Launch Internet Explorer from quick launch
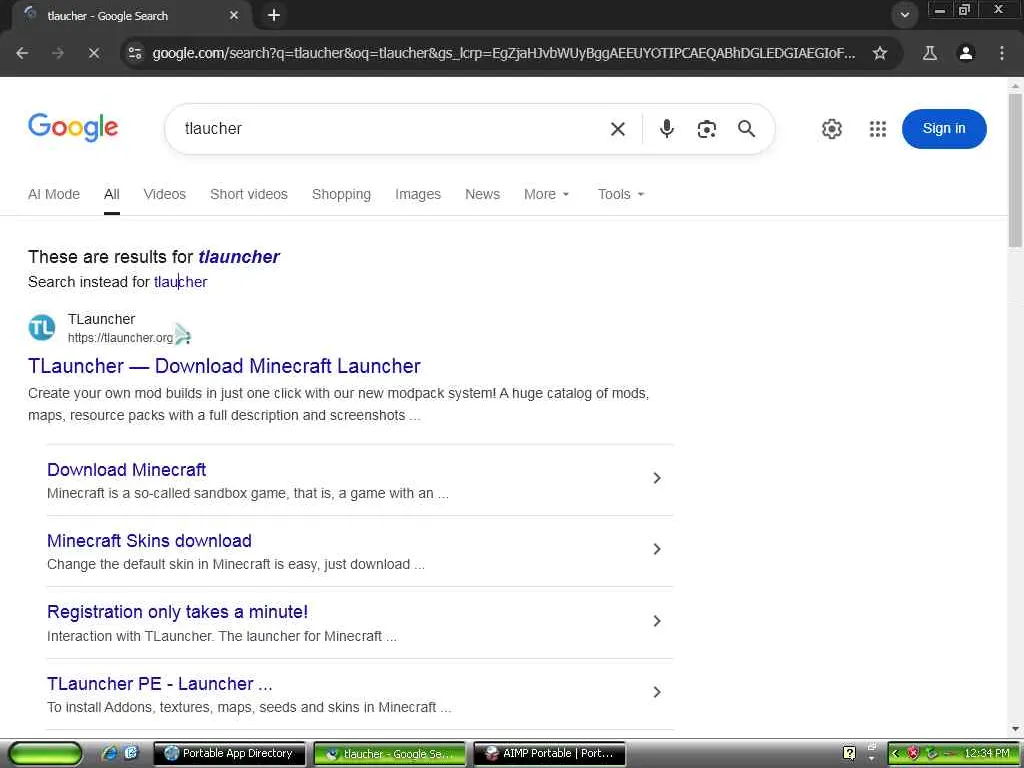 (110, 753)
